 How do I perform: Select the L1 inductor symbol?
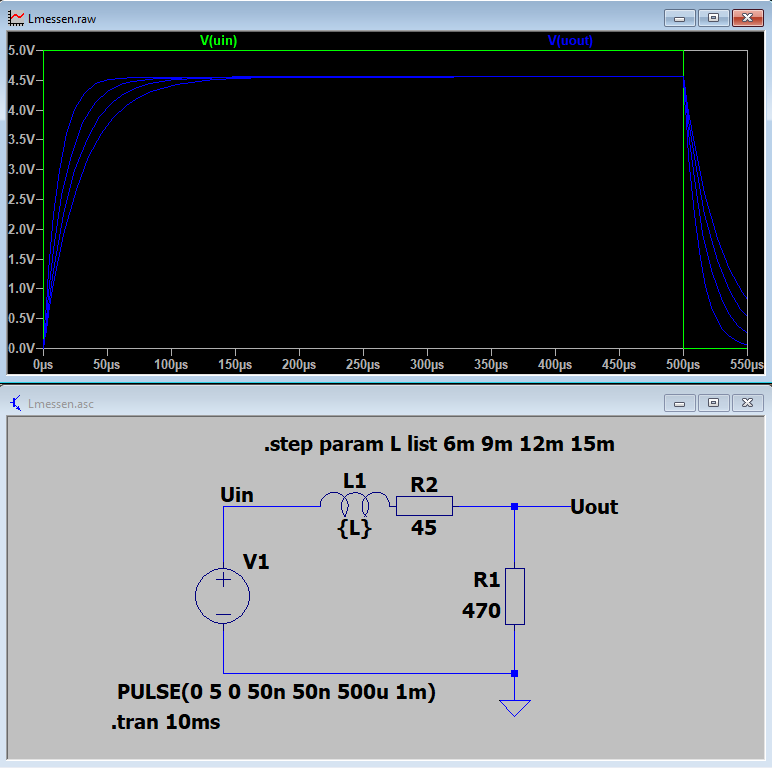click(x=355, y=503)
